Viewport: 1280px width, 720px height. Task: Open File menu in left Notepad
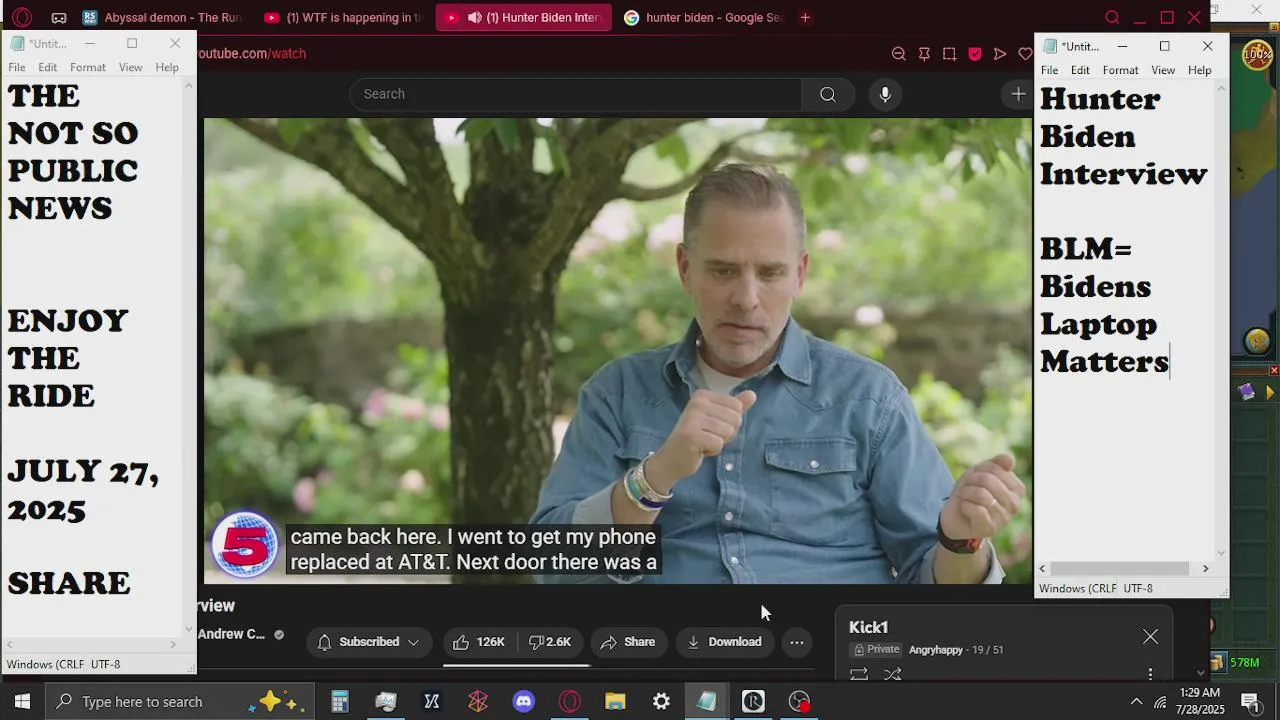click(x=17, y=67)
